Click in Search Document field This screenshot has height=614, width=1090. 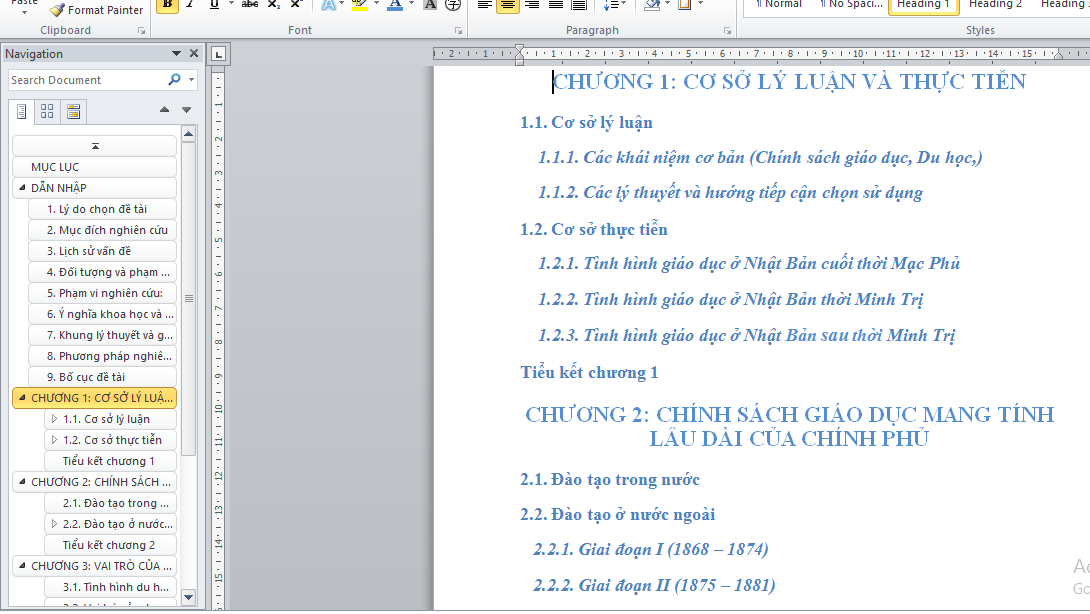coord(86,80)
